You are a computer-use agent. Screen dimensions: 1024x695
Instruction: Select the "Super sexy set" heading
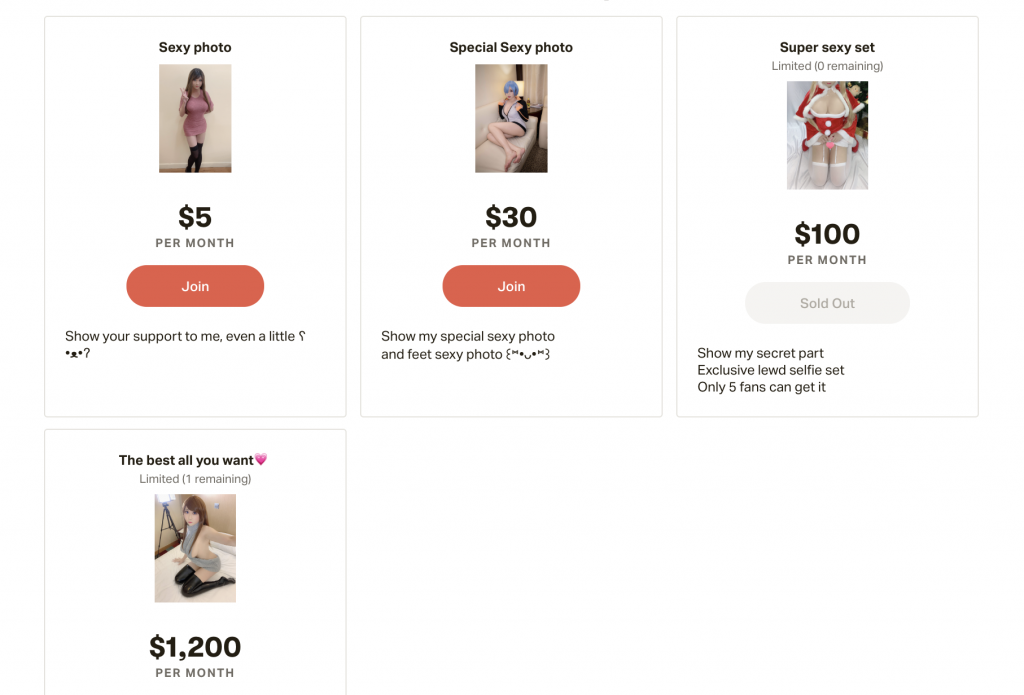pyautogui.click(x=827, y=47)
